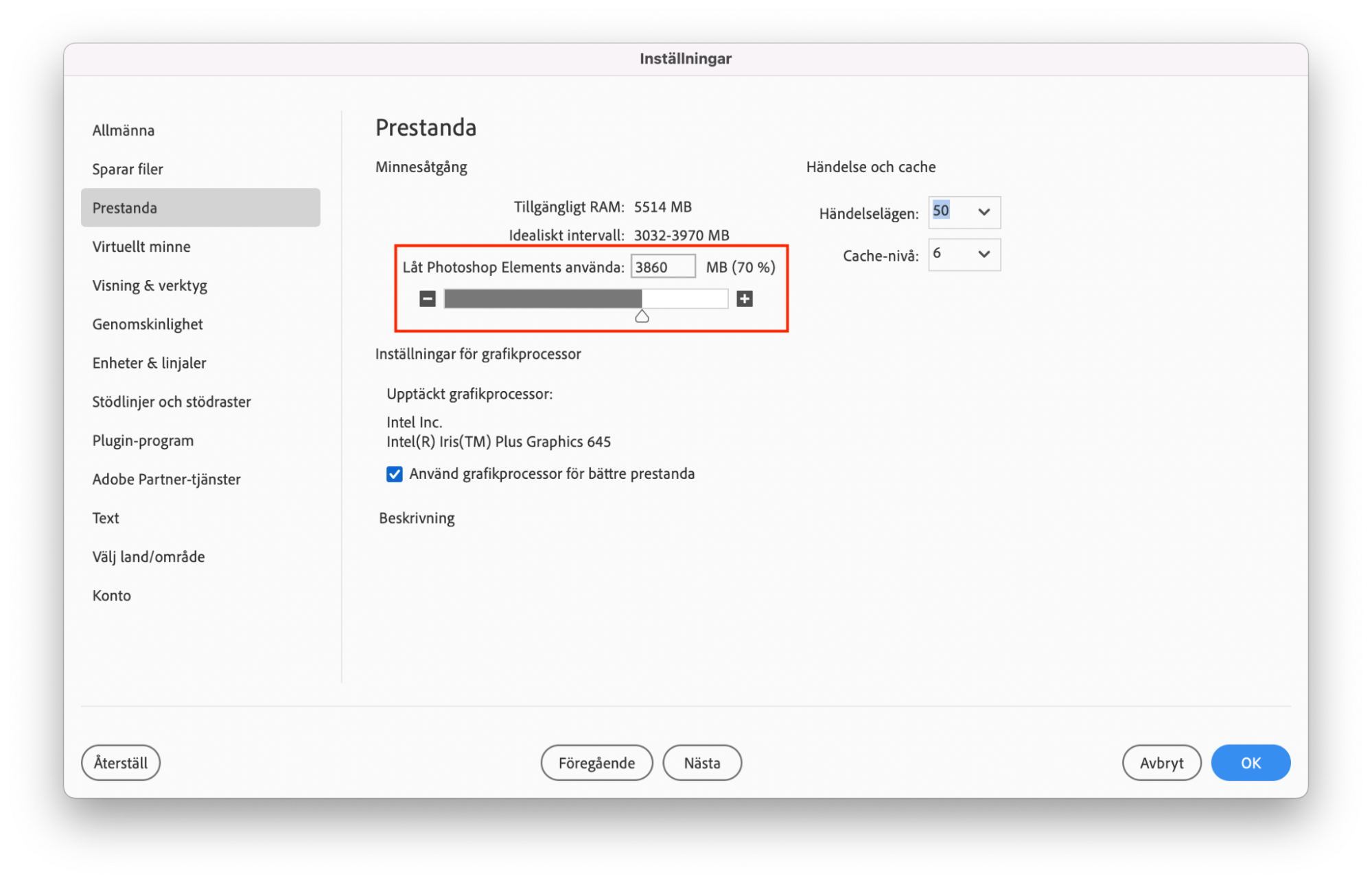Click the 'Intel Inc.' text
The image size is (1372, 883).
415,423
